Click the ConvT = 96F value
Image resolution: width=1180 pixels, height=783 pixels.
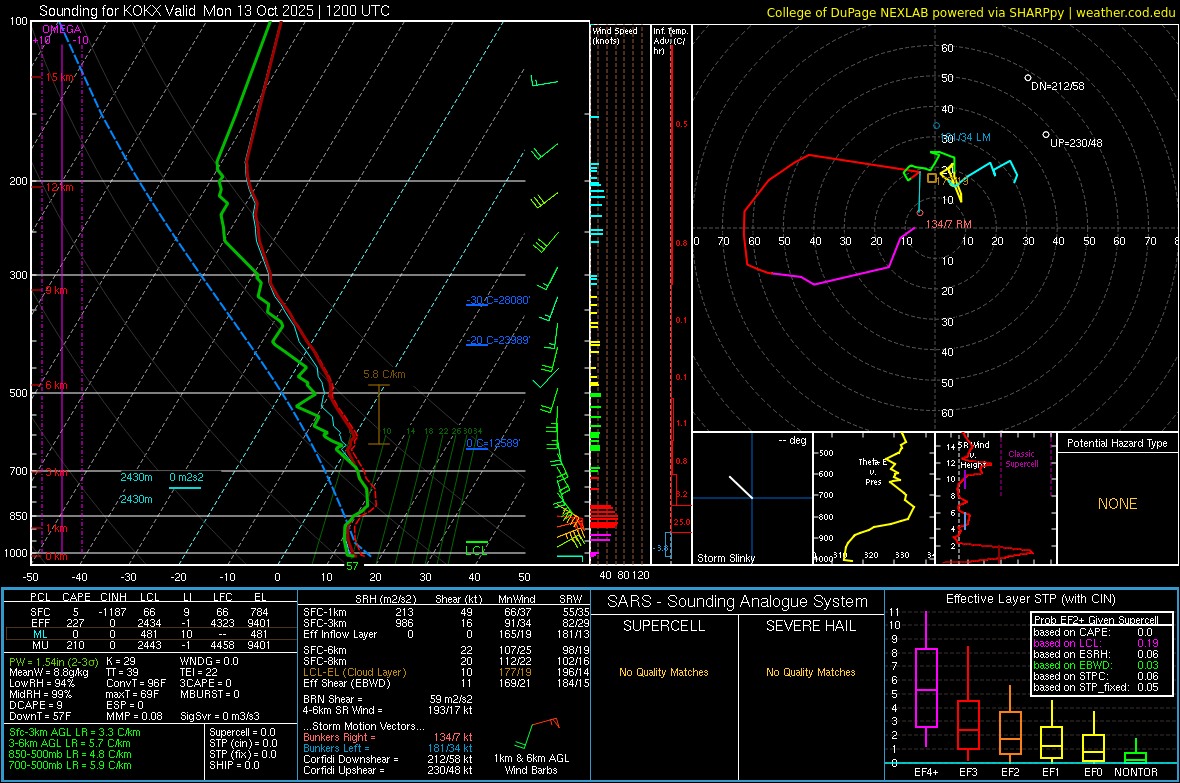(136, 684)
